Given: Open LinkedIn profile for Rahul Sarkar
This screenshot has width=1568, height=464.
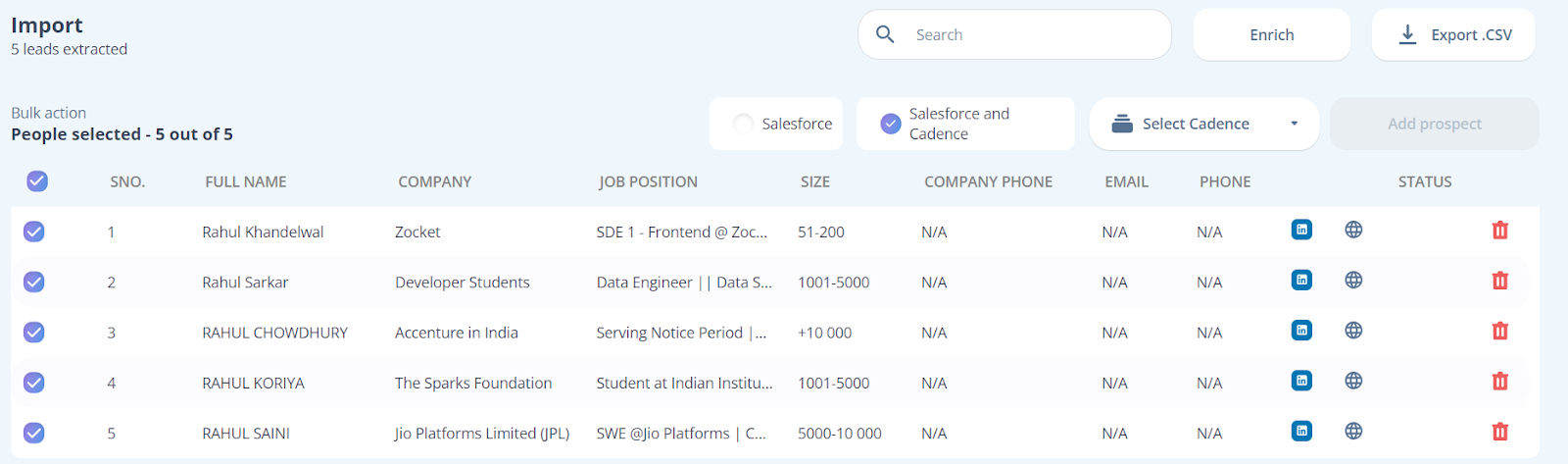Looking at the screenshot, I should coord(1301,280).
